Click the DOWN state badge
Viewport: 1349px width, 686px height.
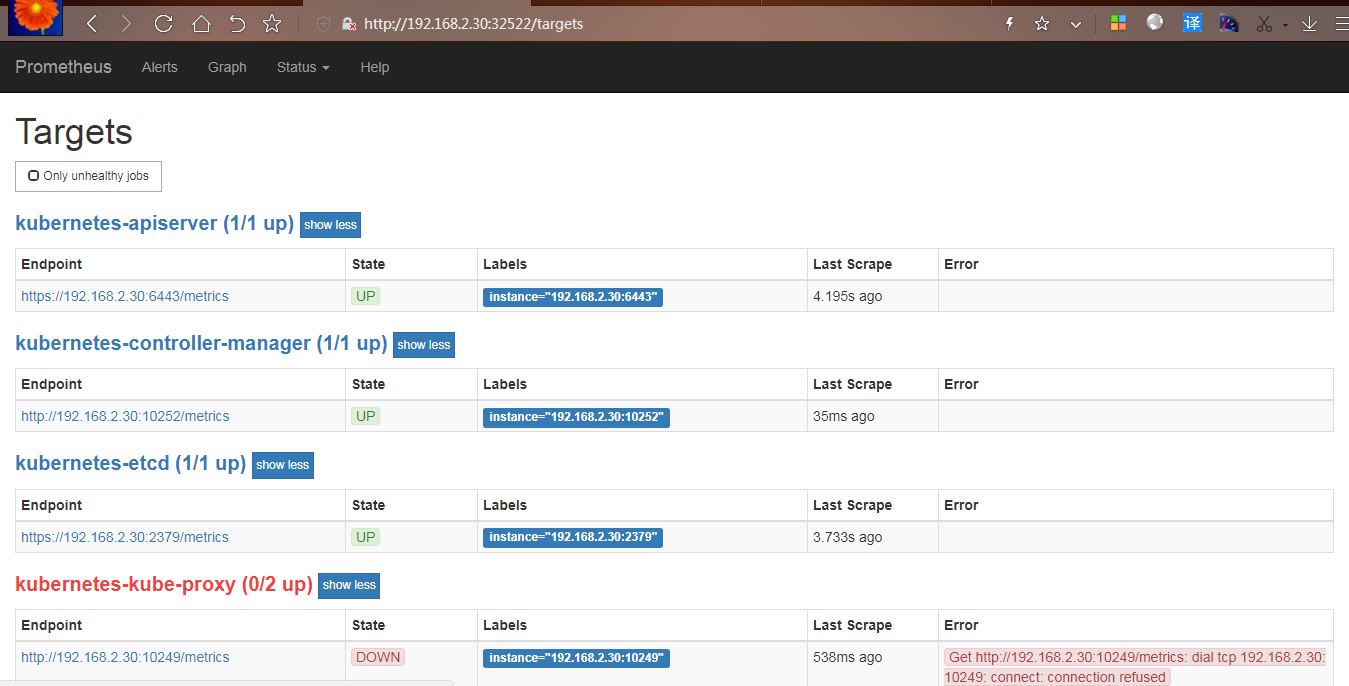click(378, 657)
